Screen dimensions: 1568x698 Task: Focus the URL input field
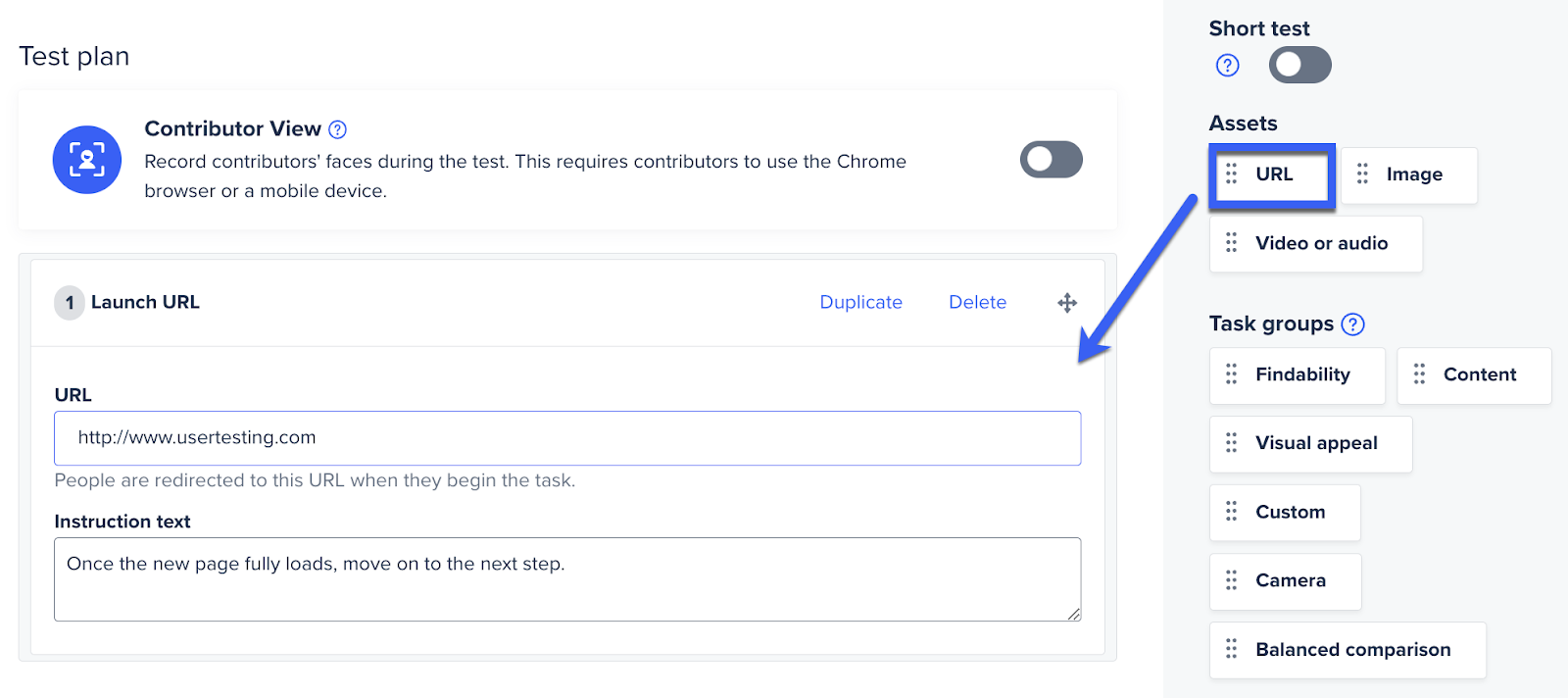(567, 438)
